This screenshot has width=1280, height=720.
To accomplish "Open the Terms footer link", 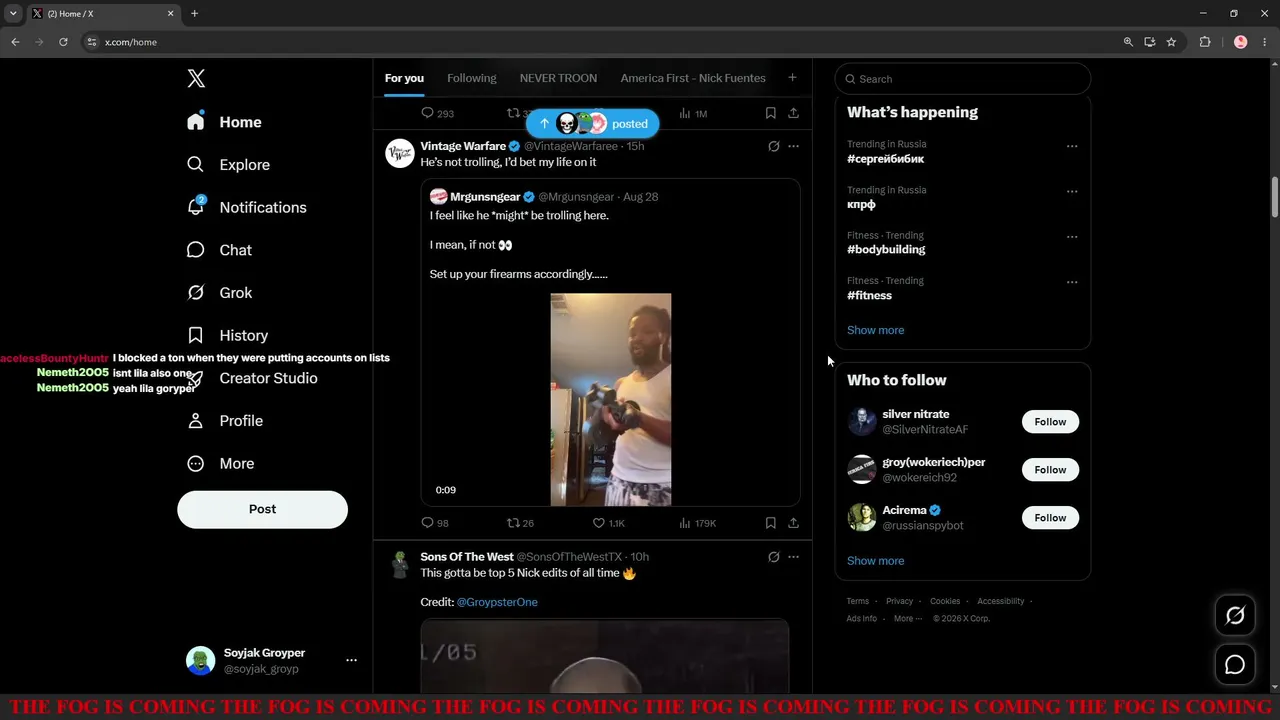I will (x=858, y=601).
